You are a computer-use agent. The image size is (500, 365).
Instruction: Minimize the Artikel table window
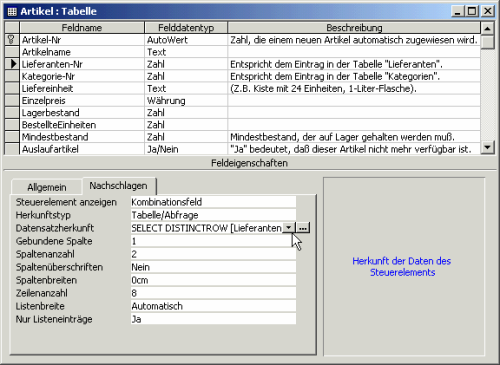(458, 11)
